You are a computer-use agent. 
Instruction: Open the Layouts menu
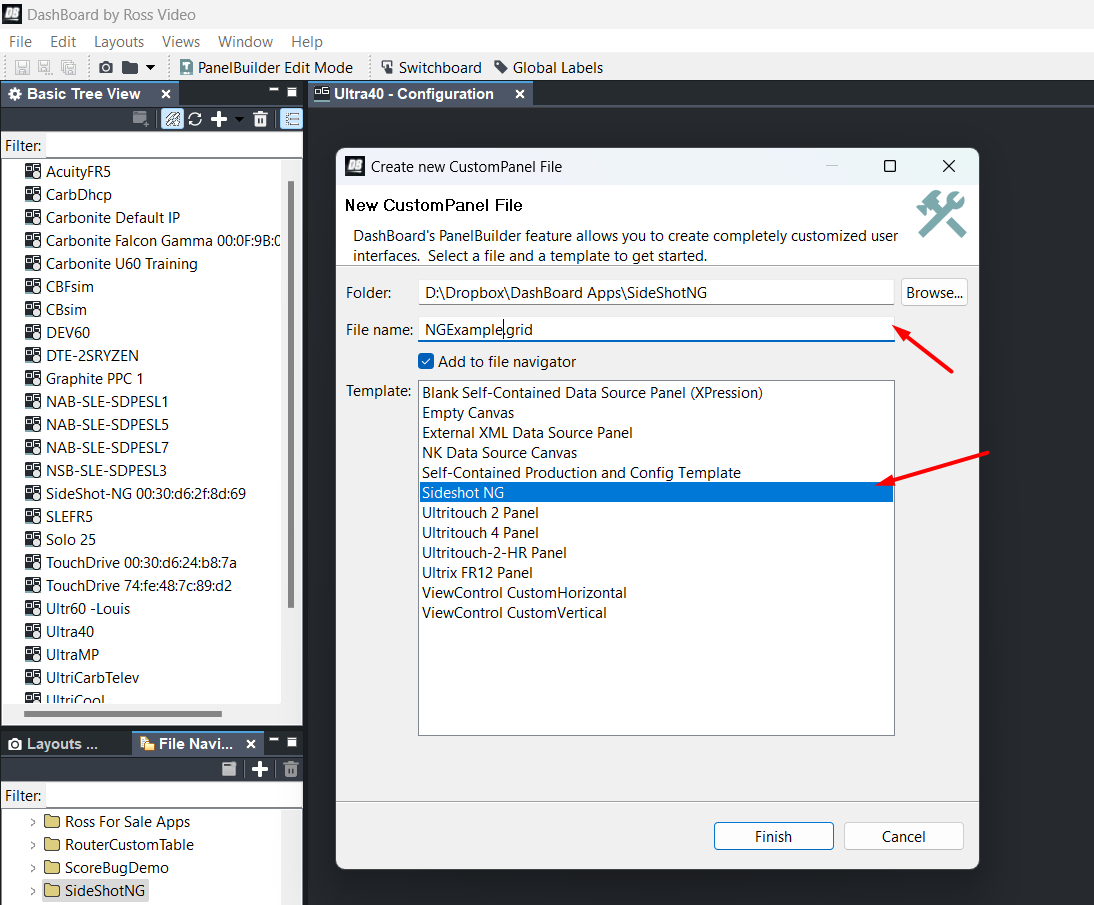119,42
